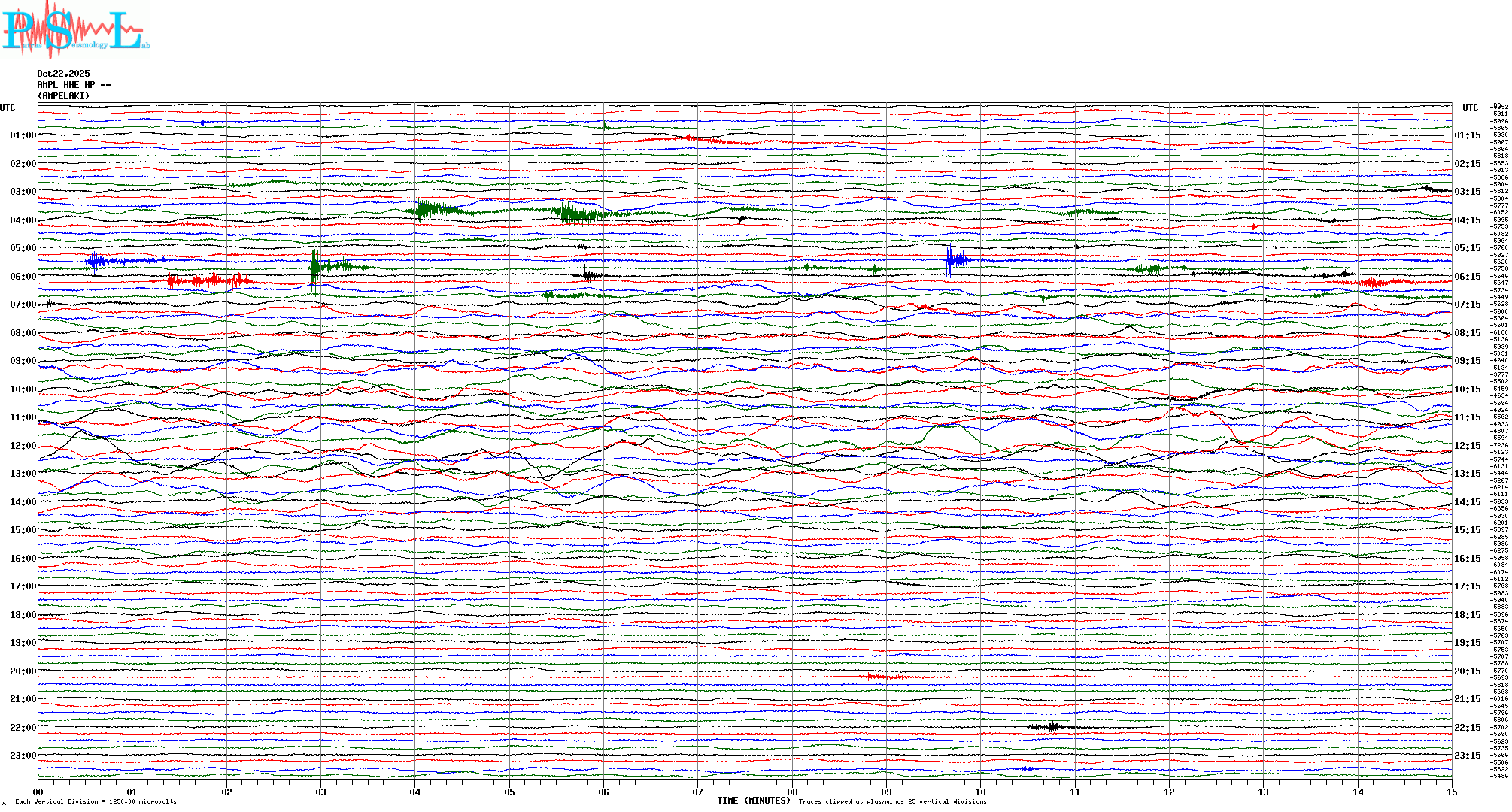Select the 22:15 time label on right

coord(1467,728)
